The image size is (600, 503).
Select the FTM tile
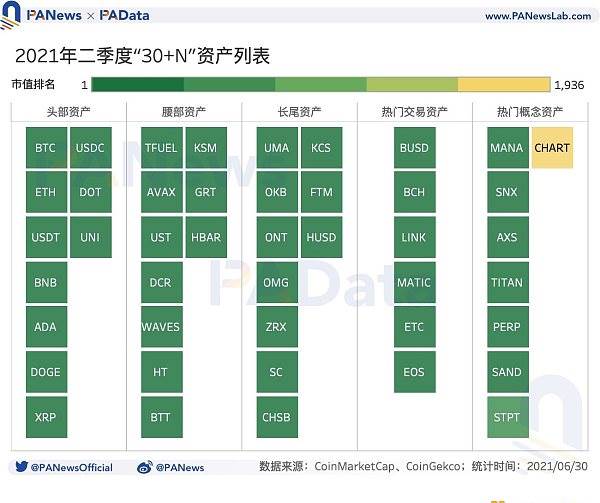322,192
